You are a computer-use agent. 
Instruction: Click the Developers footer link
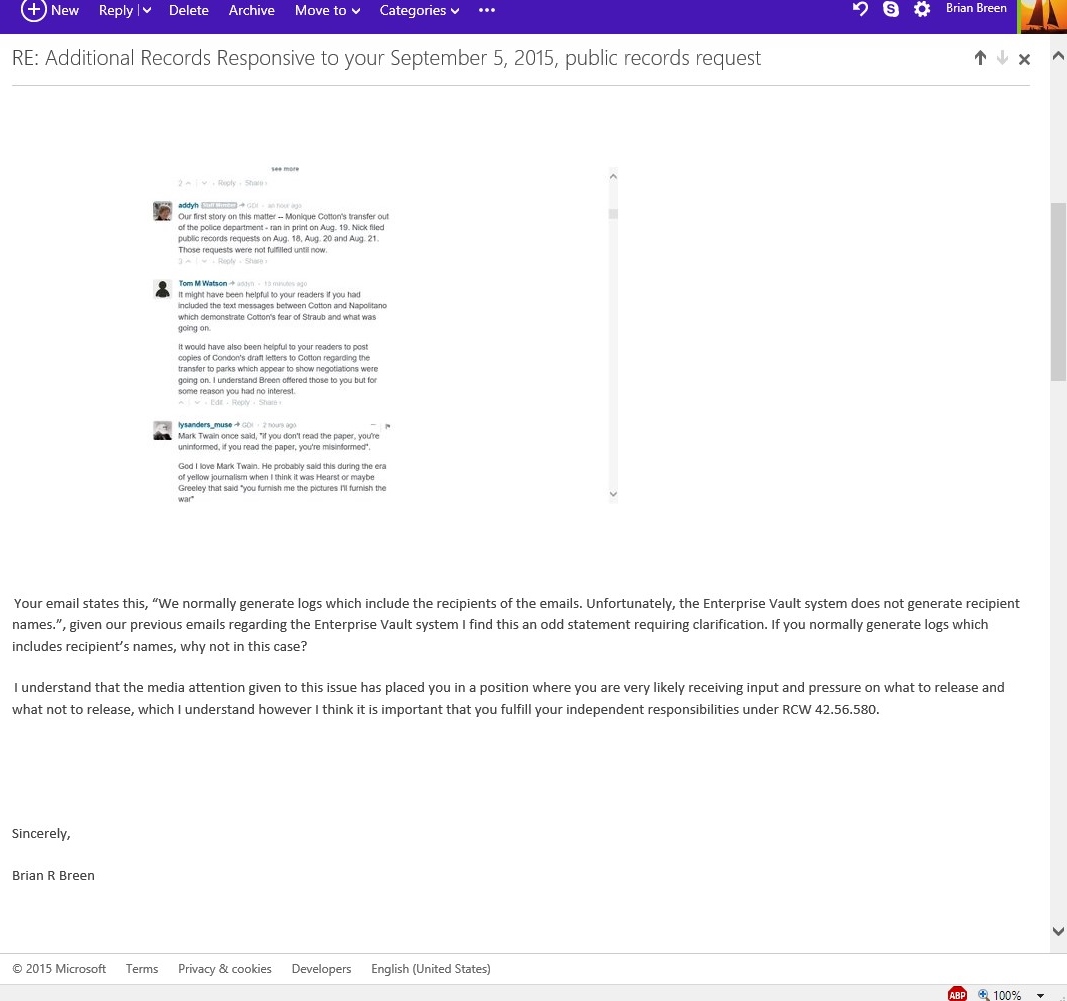321,968
